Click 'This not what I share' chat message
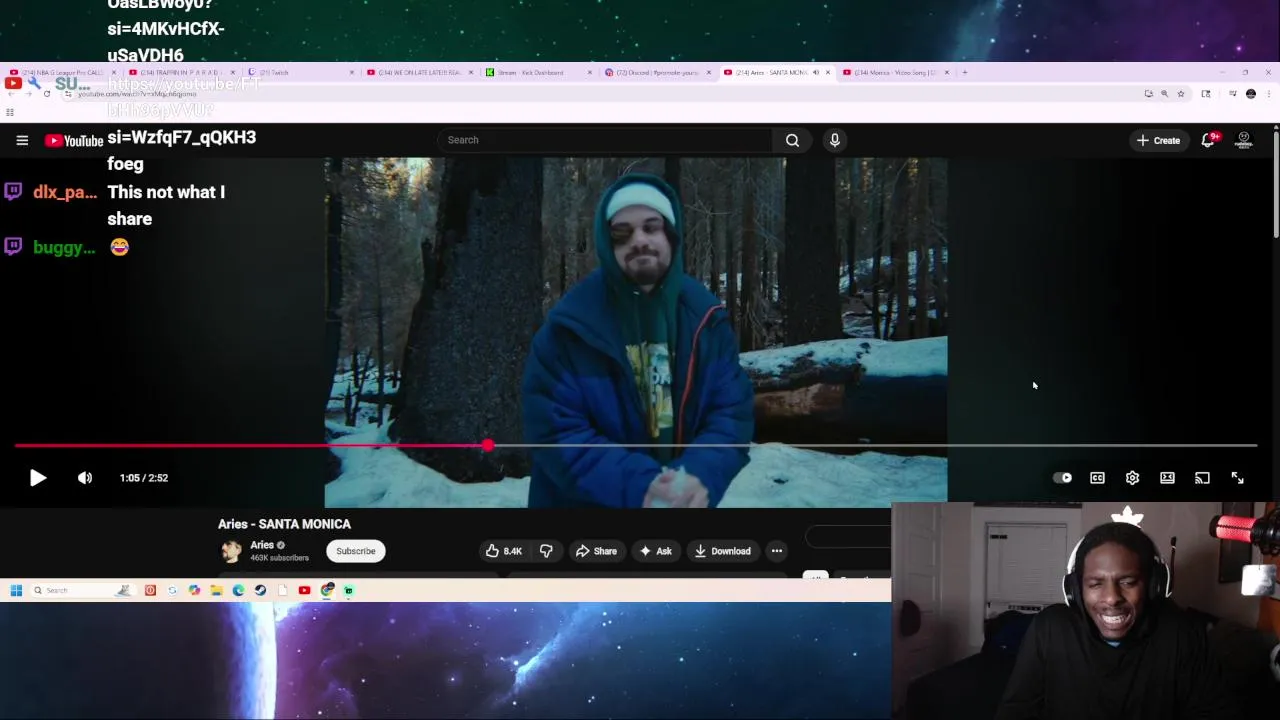 coord(166,205)
